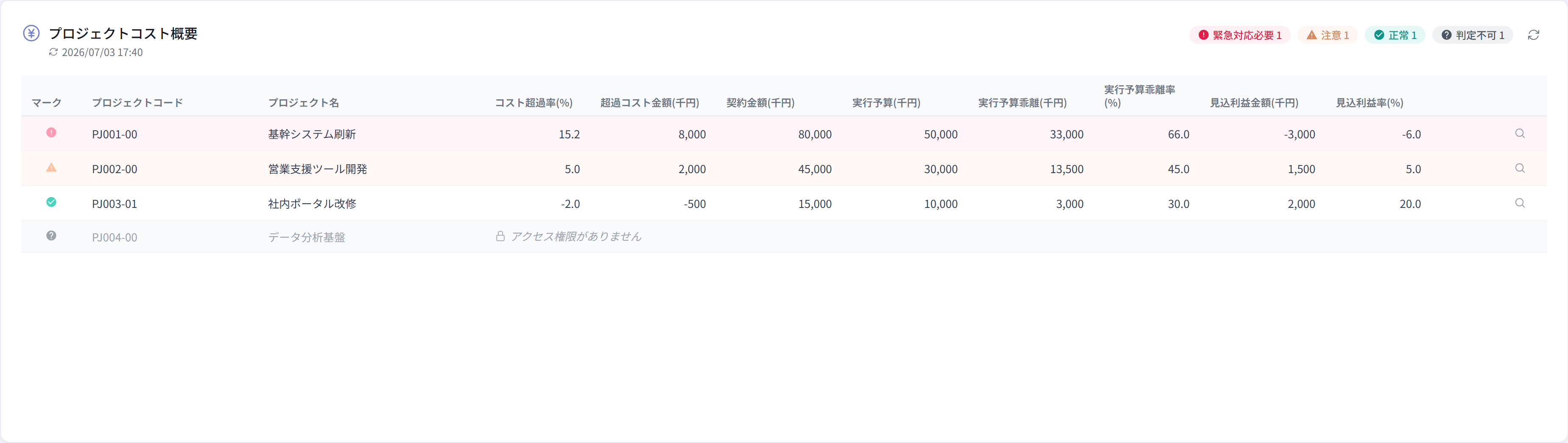Screen dimensions: 1568x443
Task: Click the 実行予算乖離(千円) column header
Action: [x=1023, y=103]
